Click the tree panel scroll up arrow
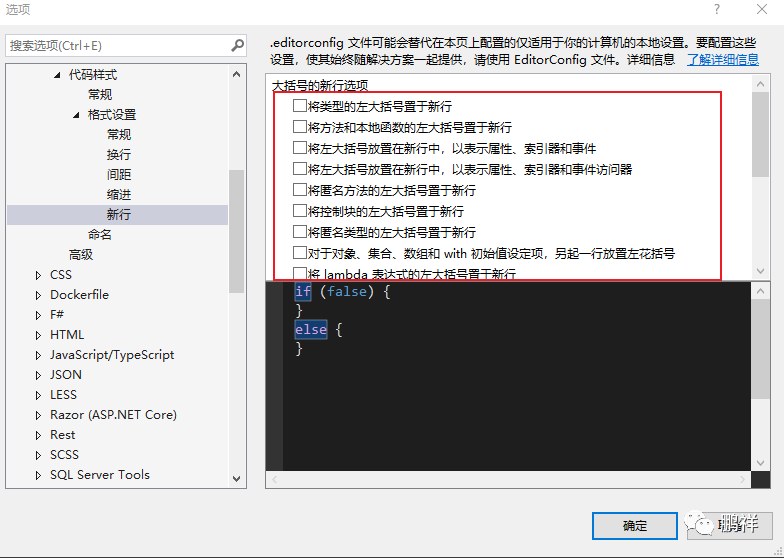 [237, 74]
